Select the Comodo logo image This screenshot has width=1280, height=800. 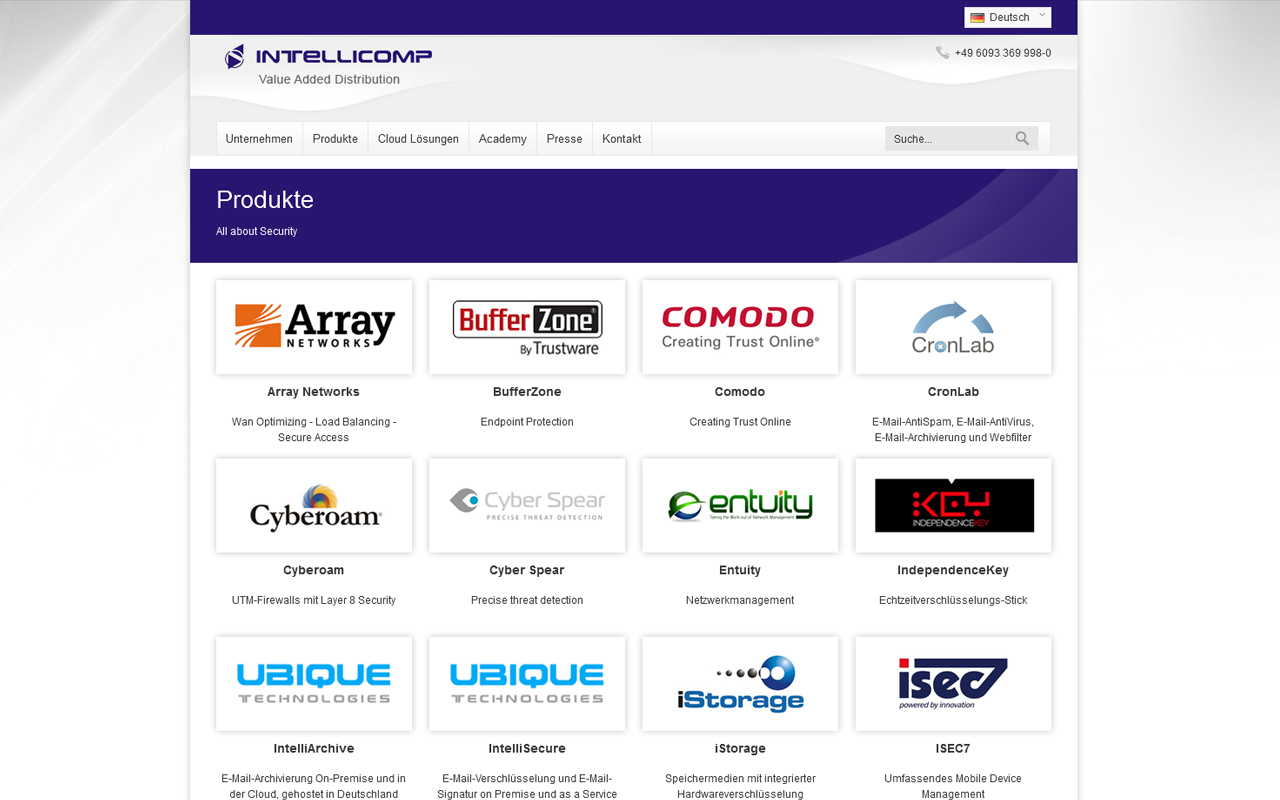tap(740, 327)
